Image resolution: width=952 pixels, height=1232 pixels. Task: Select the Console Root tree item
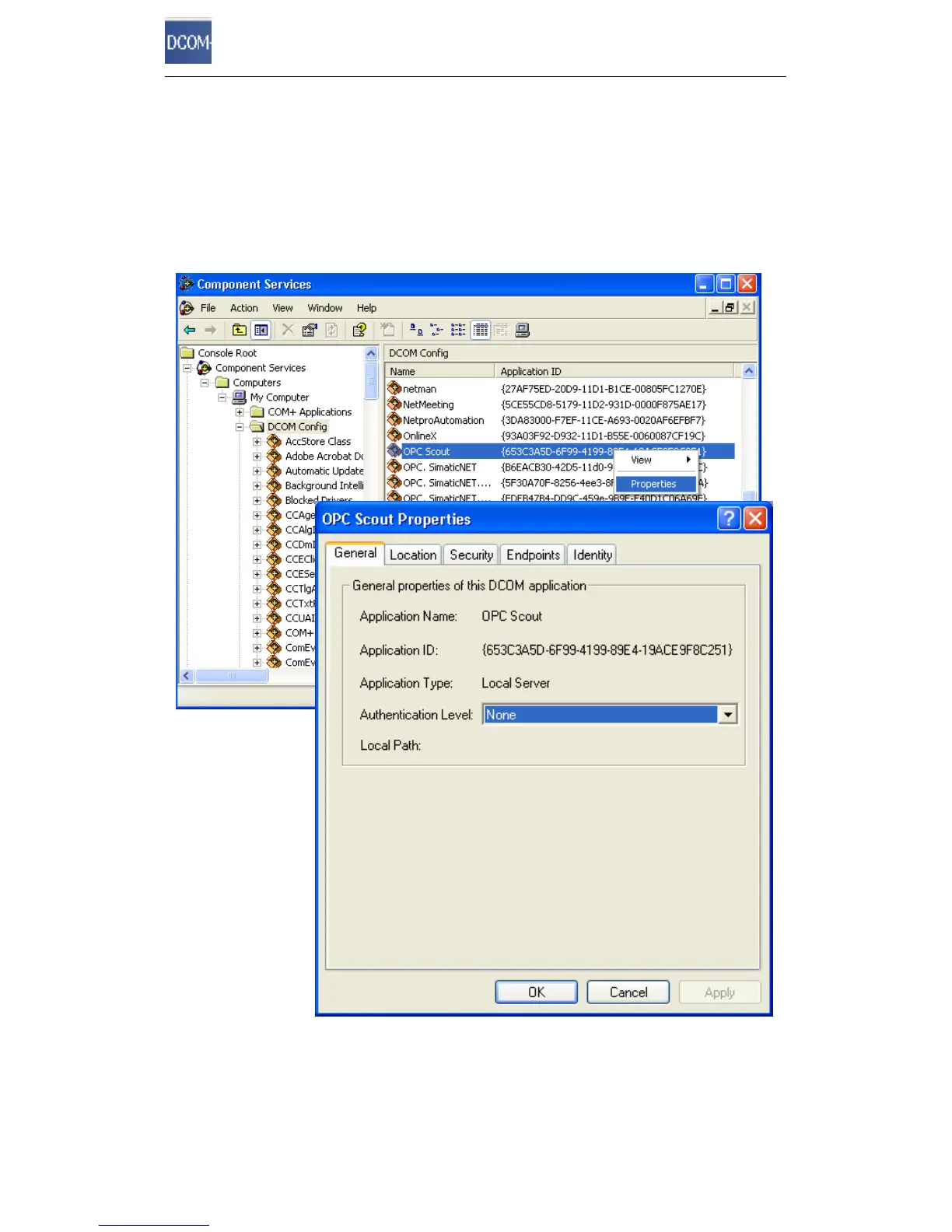click(x=227, y=353)
